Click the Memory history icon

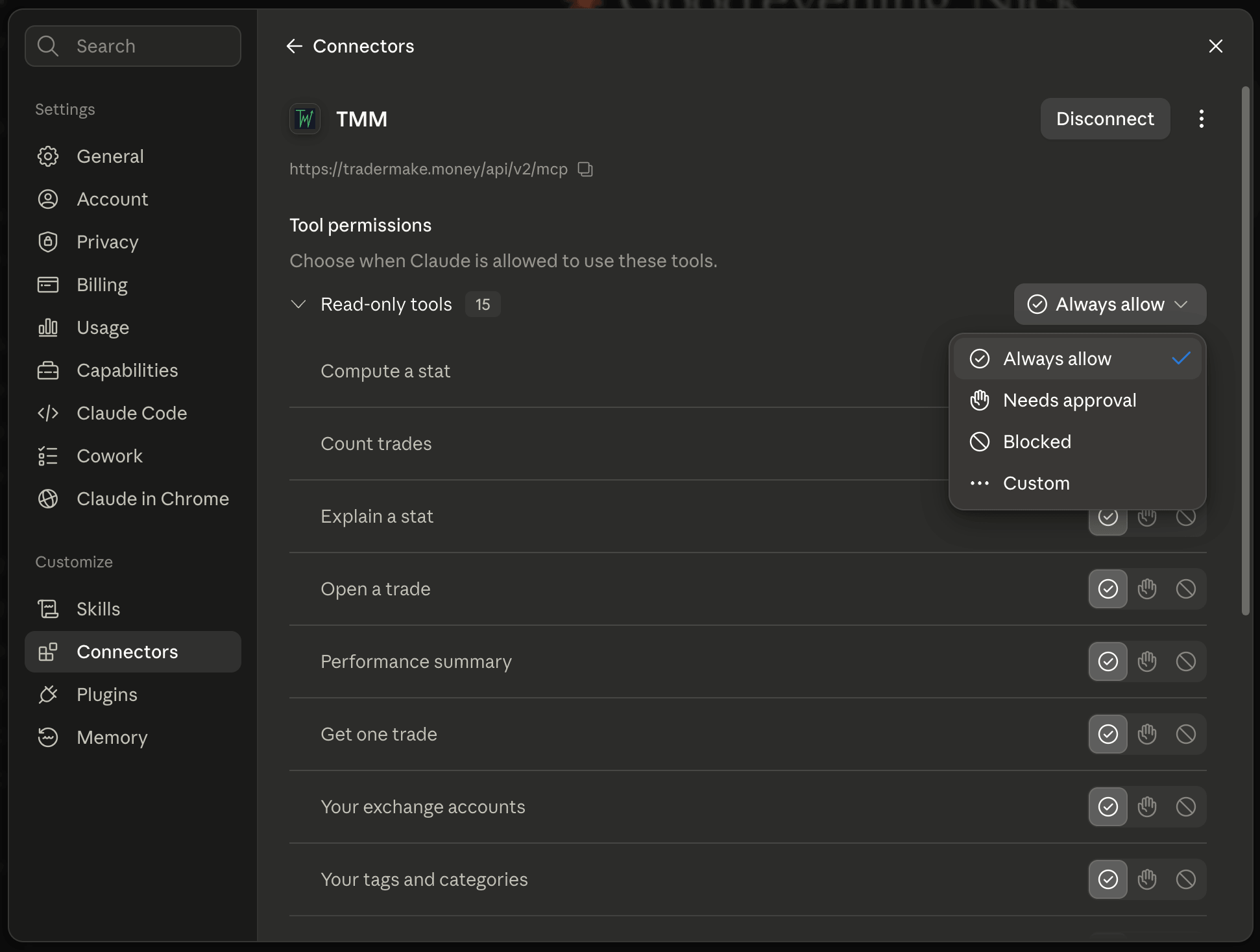tap(48, 737)
